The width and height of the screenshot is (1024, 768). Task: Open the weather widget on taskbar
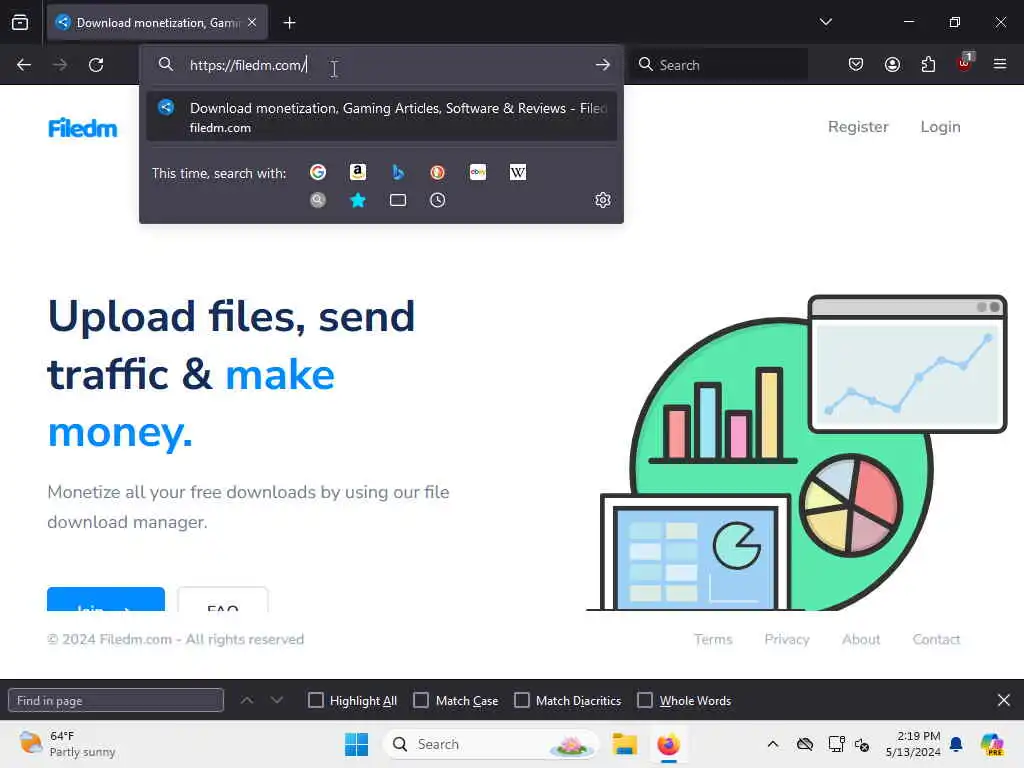[x=67, y=744]
